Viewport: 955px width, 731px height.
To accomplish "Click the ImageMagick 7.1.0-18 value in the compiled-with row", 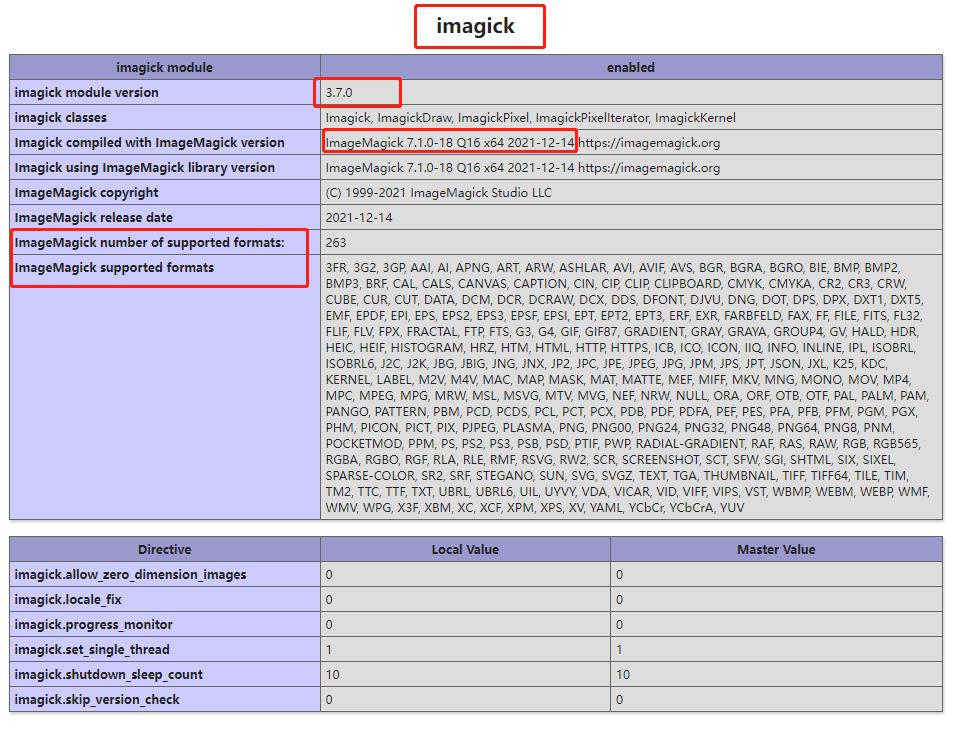I will point(523,143).
